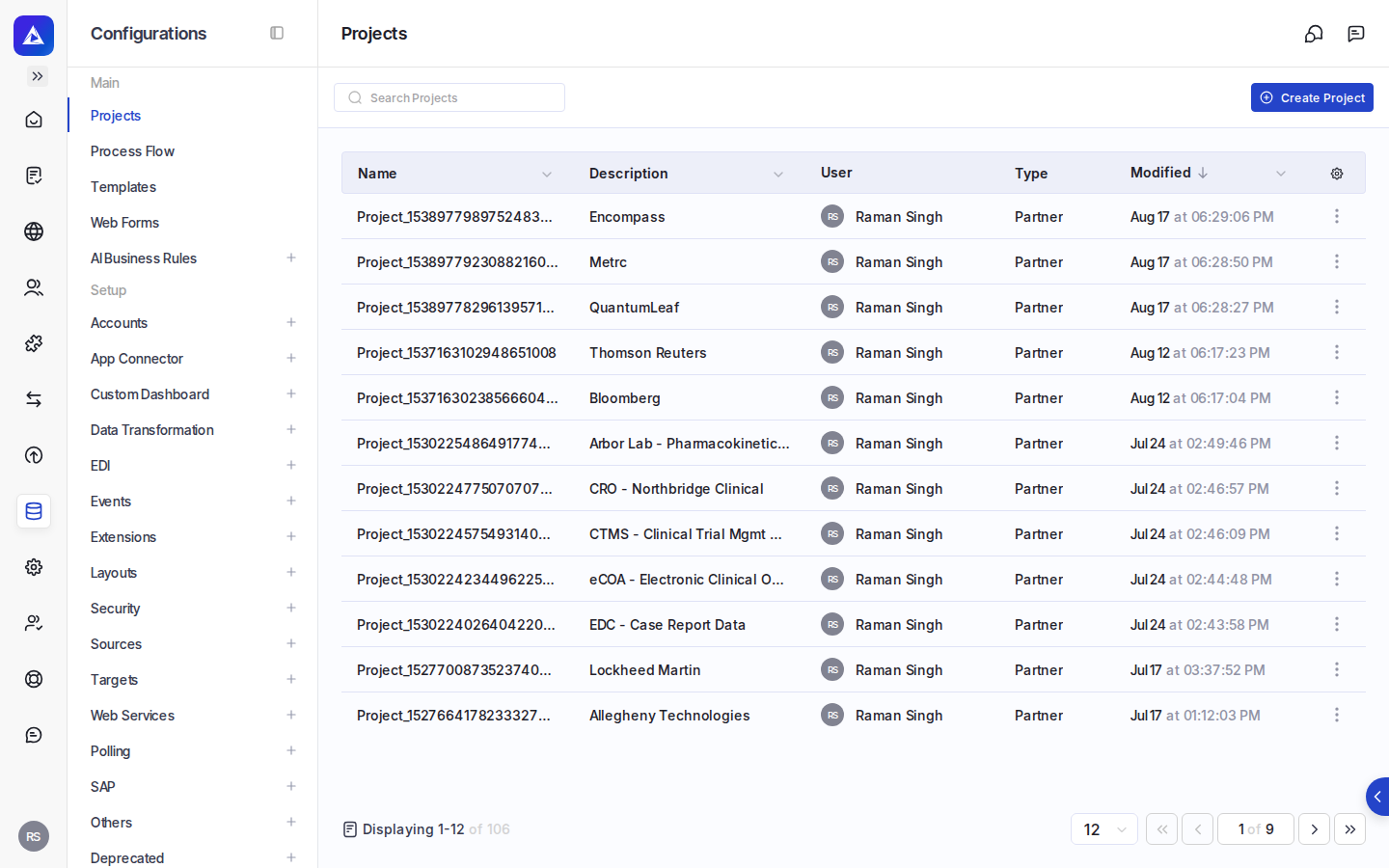This screenshot has width=1389, height=868.
Task: Open row actions for Lockheed Martin project
Action: click(x=1337, y=669)
